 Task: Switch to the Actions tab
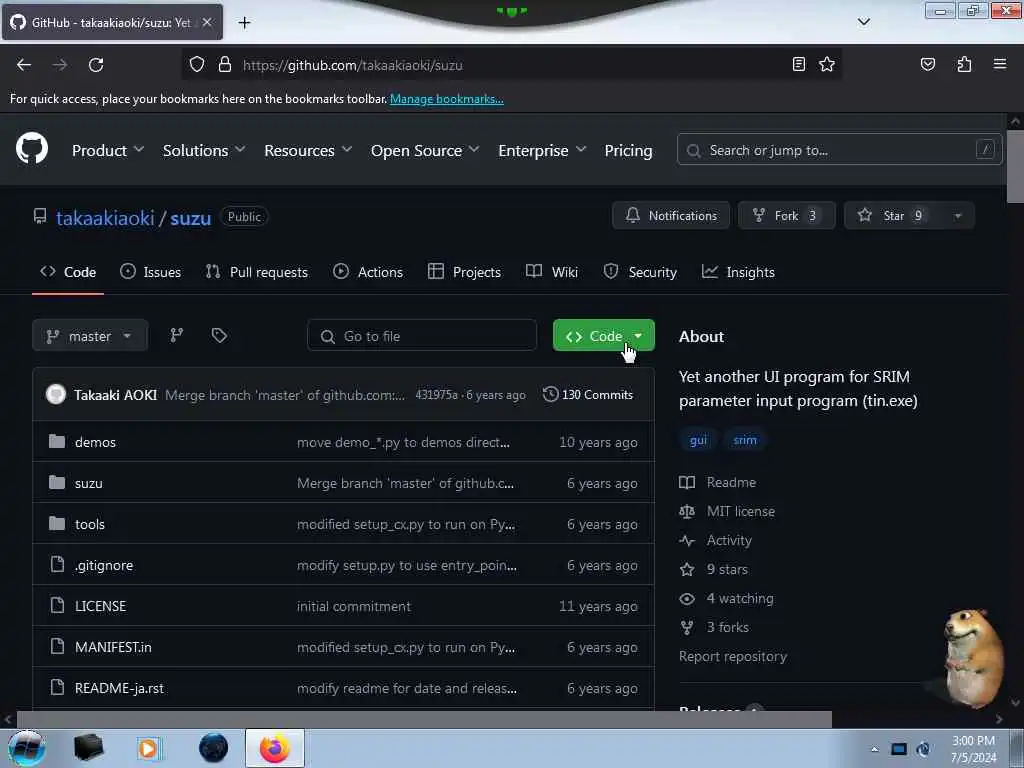click(x=368, y=272)
